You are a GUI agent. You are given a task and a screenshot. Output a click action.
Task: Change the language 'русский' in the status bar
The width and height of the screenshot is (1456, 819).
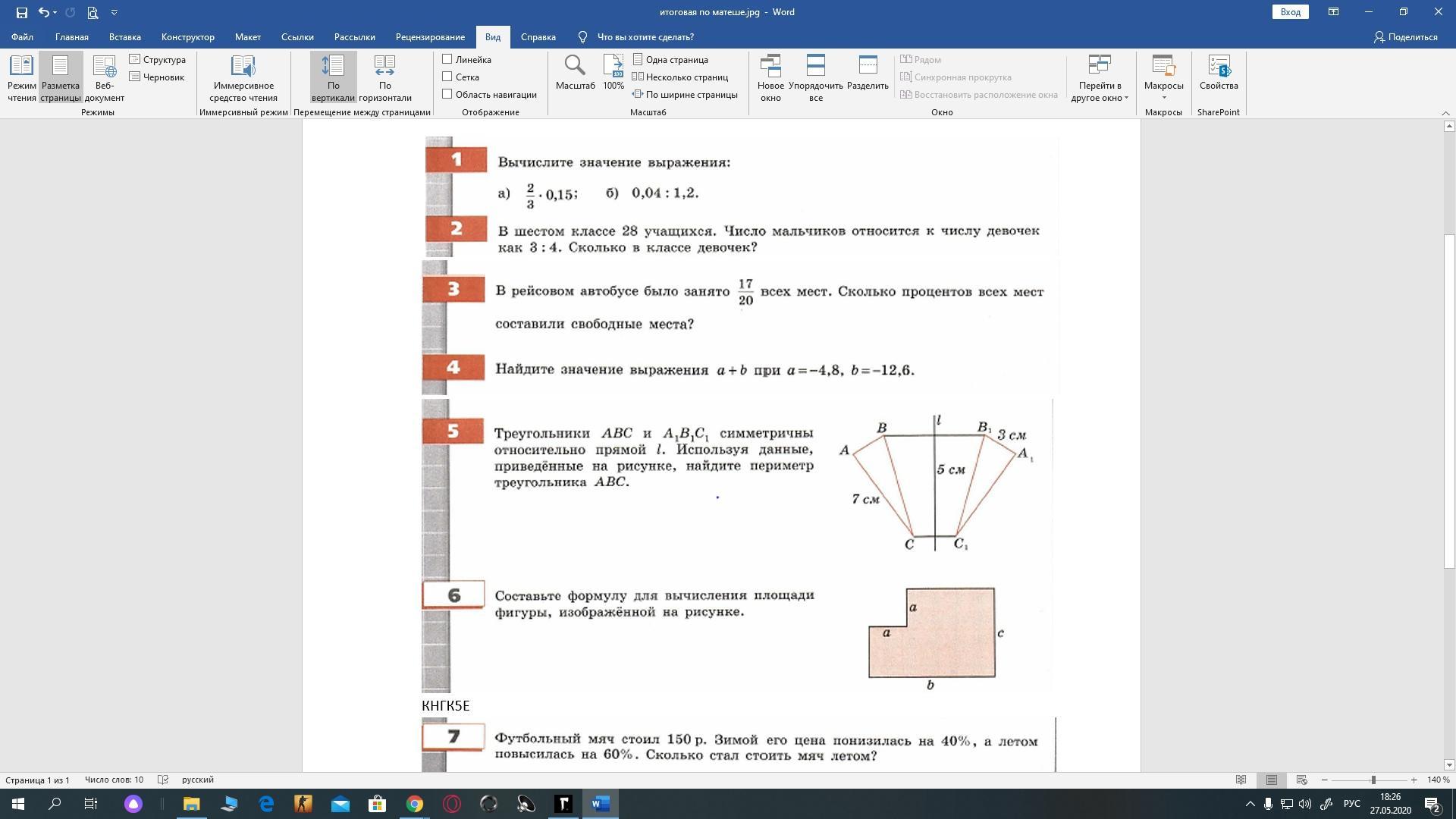198,780
